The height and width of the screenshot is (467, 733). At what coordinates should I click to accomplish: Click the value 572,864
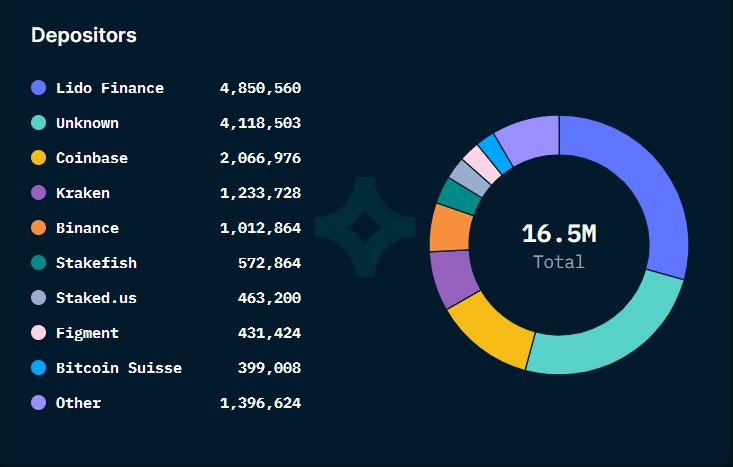[270, 263]
